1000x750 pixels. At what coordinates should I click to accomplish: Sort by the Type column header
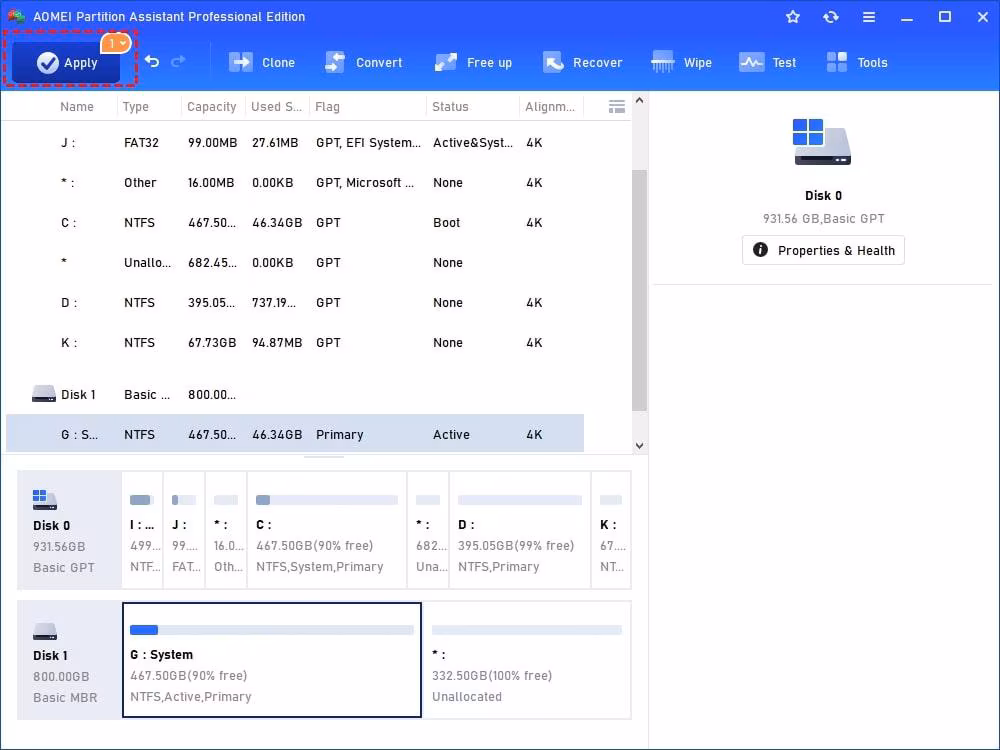(136, 107)
